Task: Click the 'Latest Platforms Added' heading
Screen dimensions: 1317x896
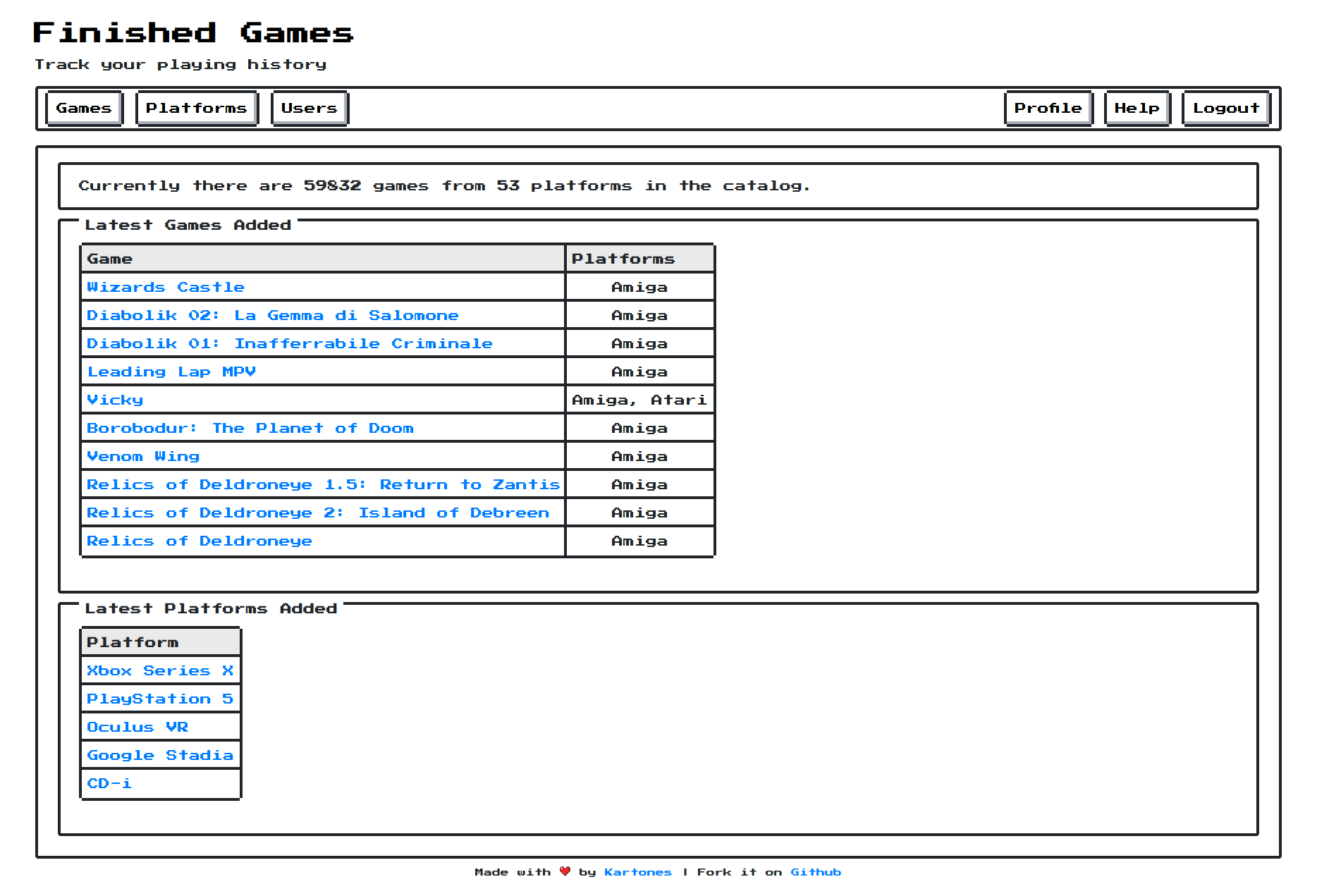Action: (211, 608)
